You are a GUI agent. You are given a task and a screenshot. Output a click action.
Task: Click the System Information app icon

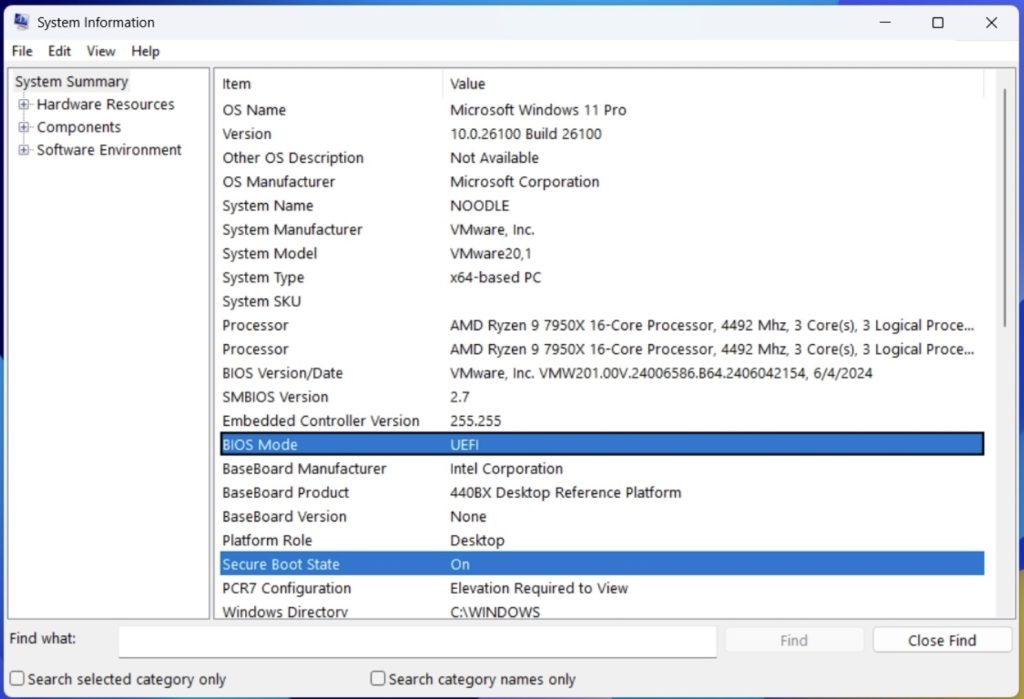22,21
